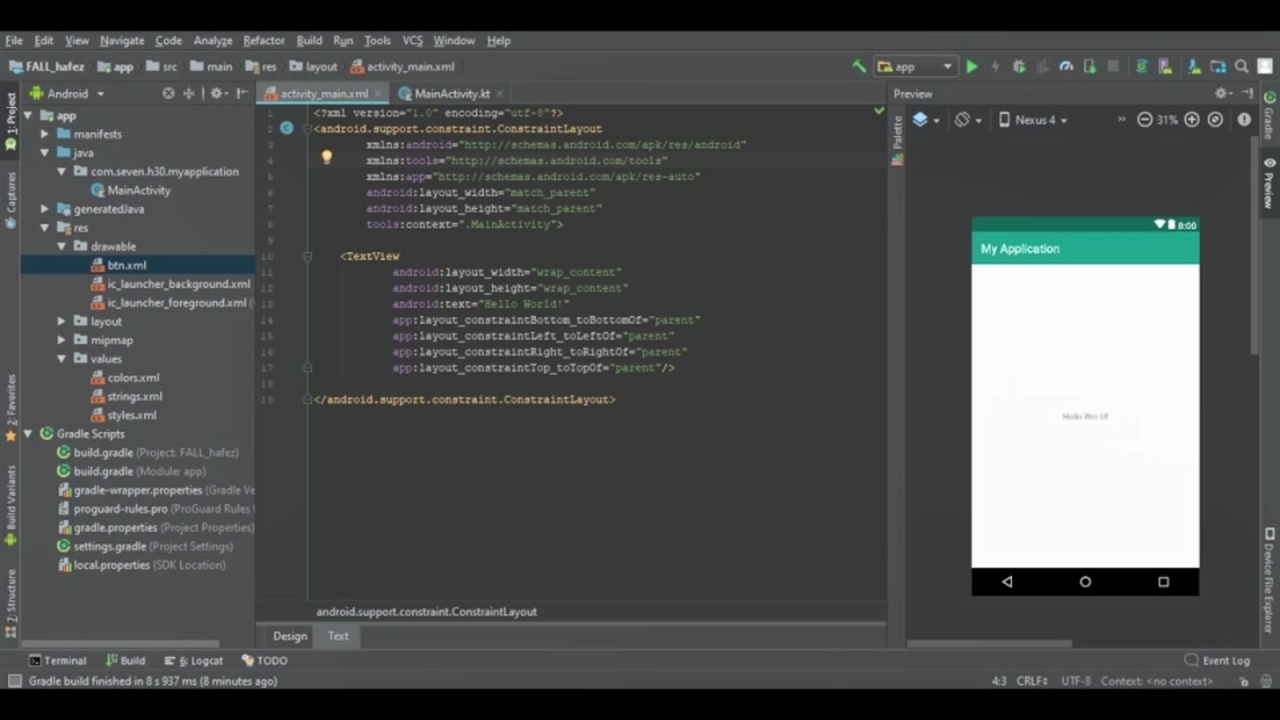The width and height of the screenshot is (1280, 720).
Task: Click the yellow lightbulb intention icon
Action: (x=326, y=157)
